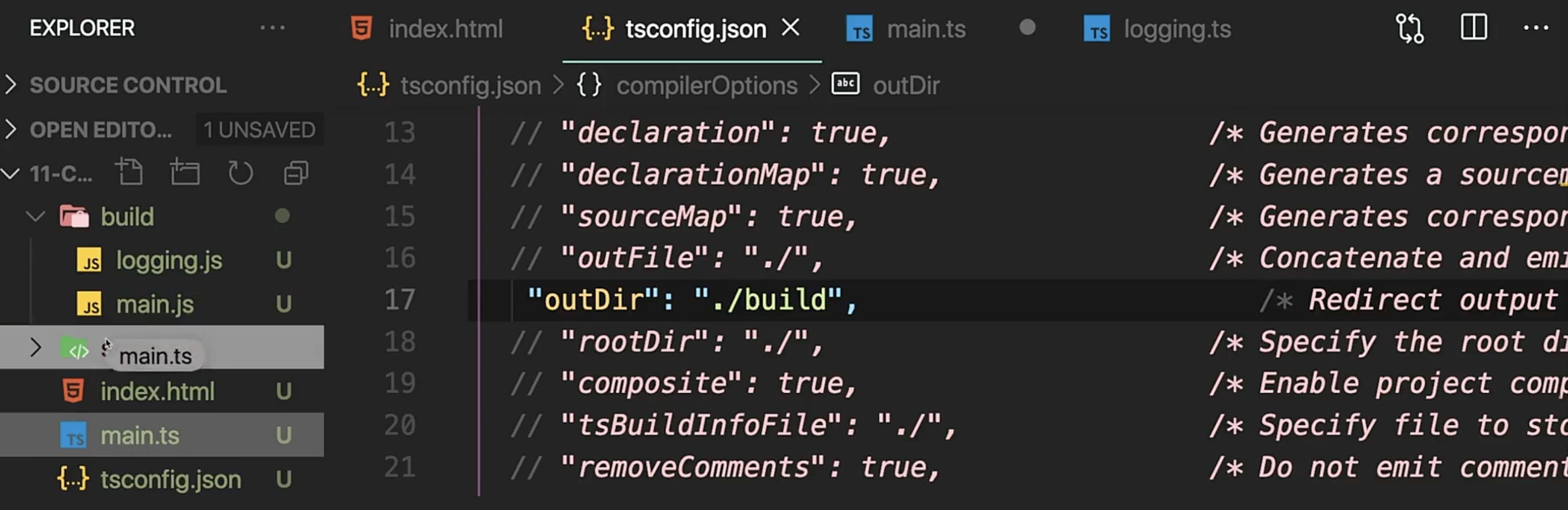Split the editor with split icon

click(x=1473, y=28)
